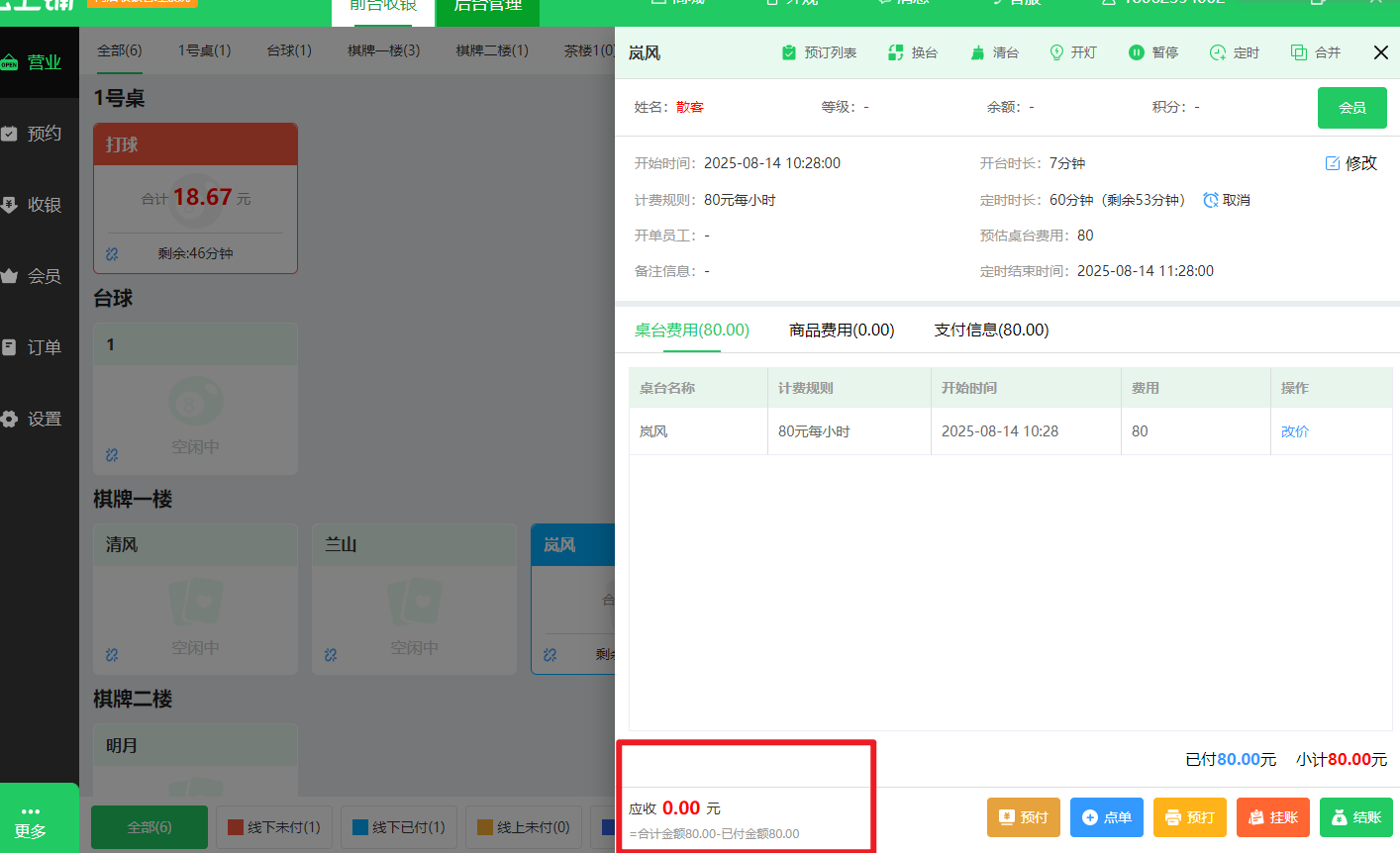Click the green 结账 checkout button
Image resolution: width=1400 pixels, height=853 pixels.
[x=1356, y=816]
